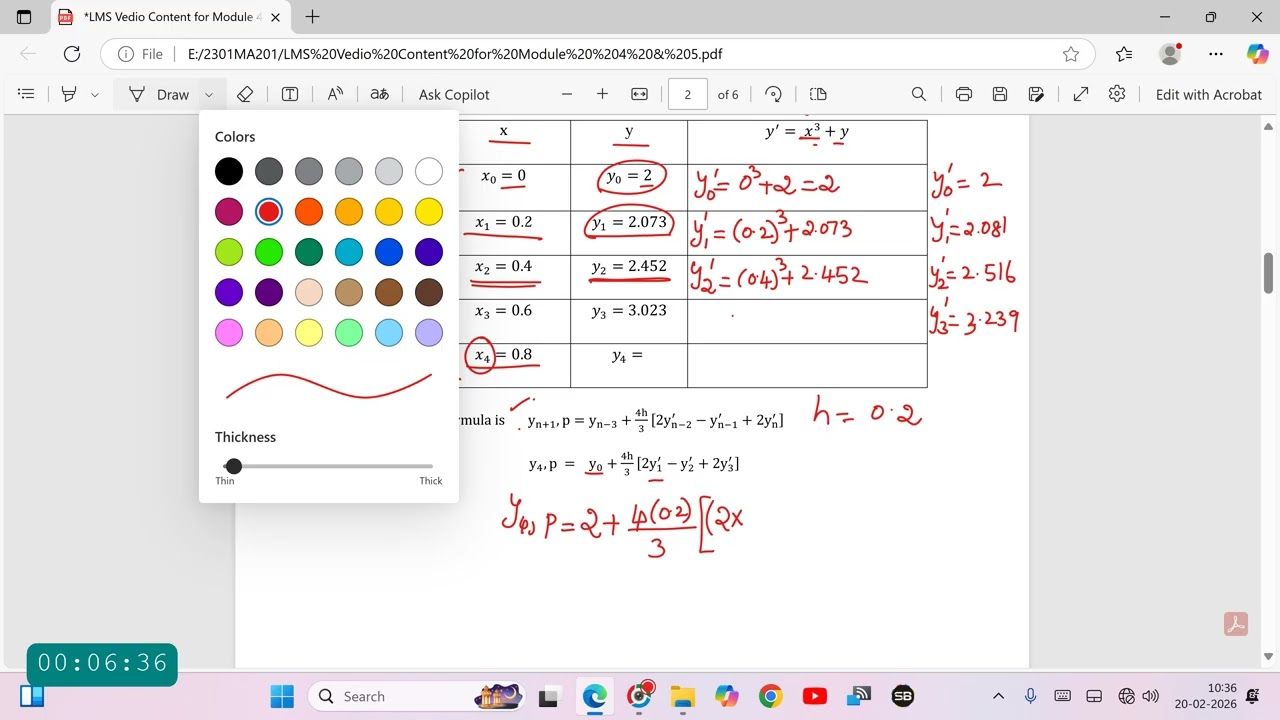Select the LMS Vedio Content tab
Screen dimensions: 1280x720
pos(170,17)
